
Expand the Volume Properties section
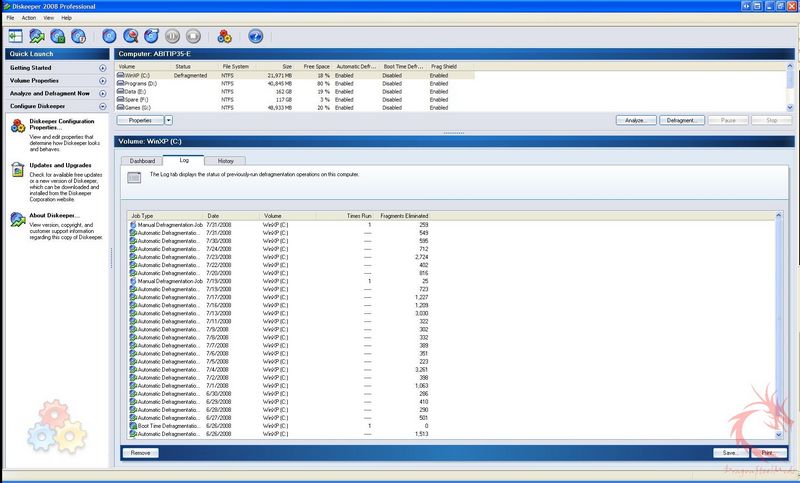coord(102,80)
